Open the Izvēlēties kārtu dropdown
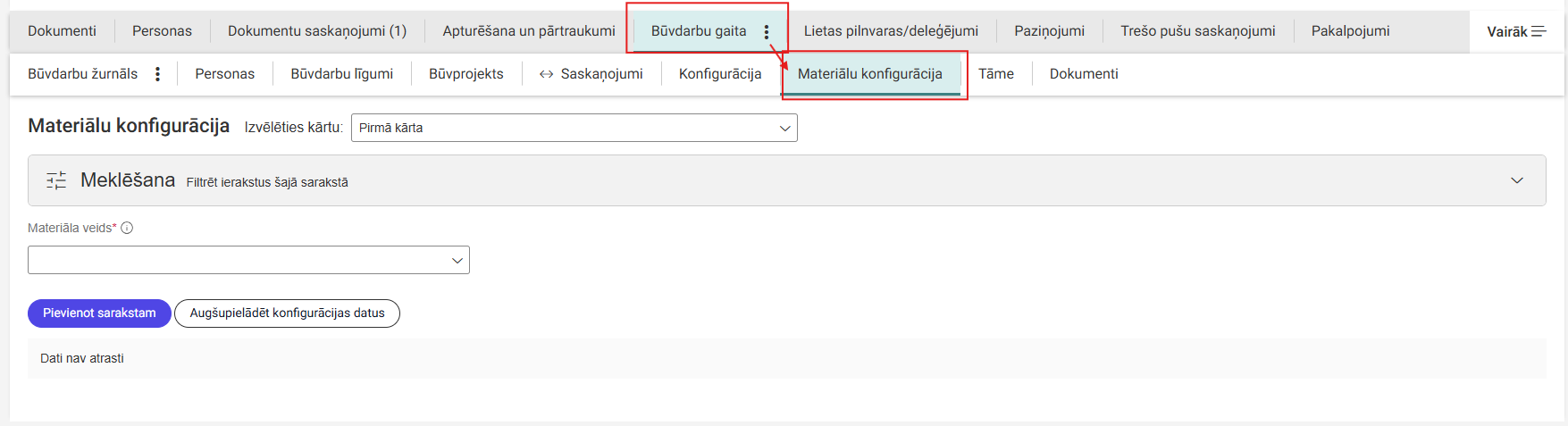The image size is (1568, 426). (x=574, y=128)
